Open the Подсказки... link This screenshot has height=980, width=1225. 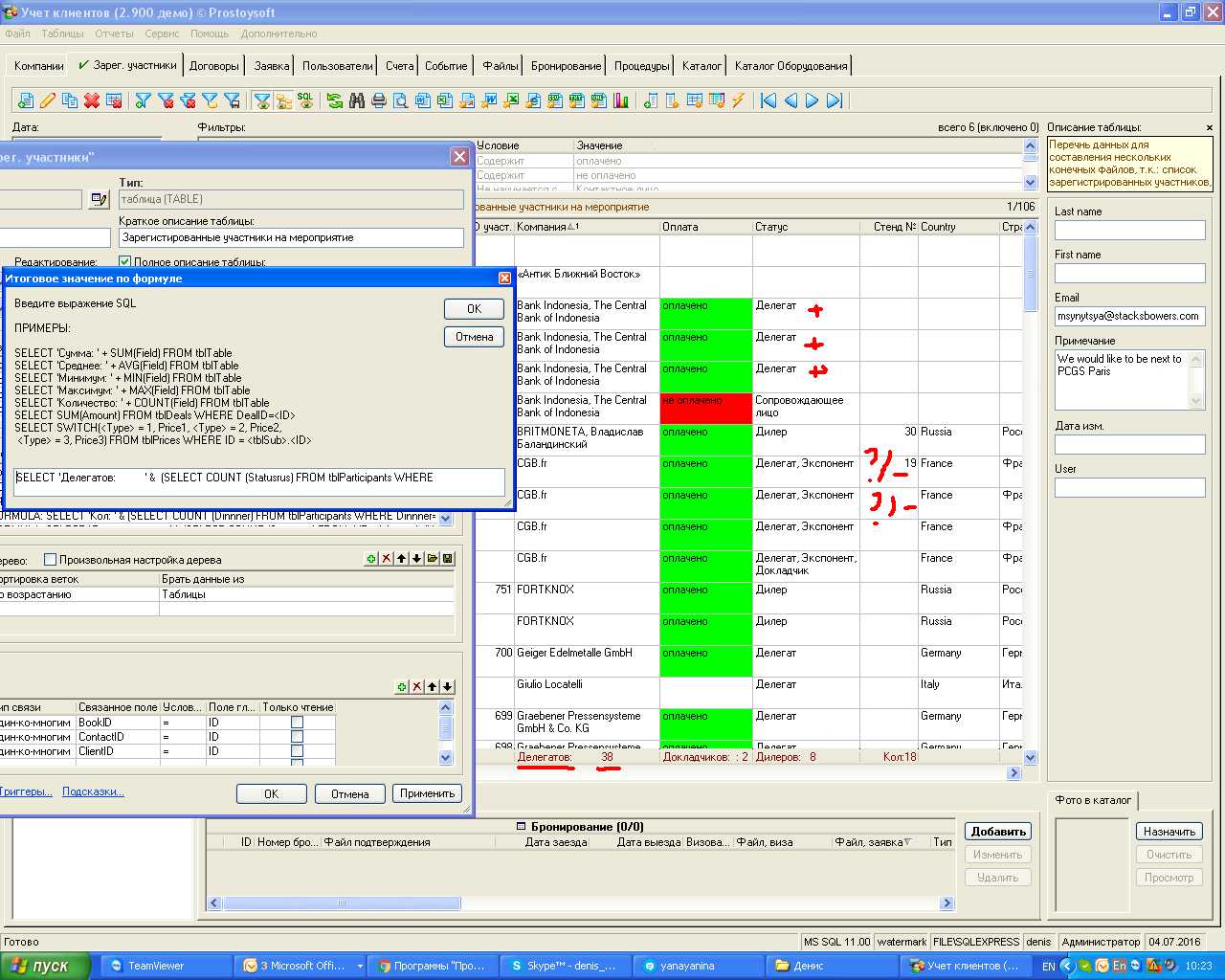pos(93,791)
